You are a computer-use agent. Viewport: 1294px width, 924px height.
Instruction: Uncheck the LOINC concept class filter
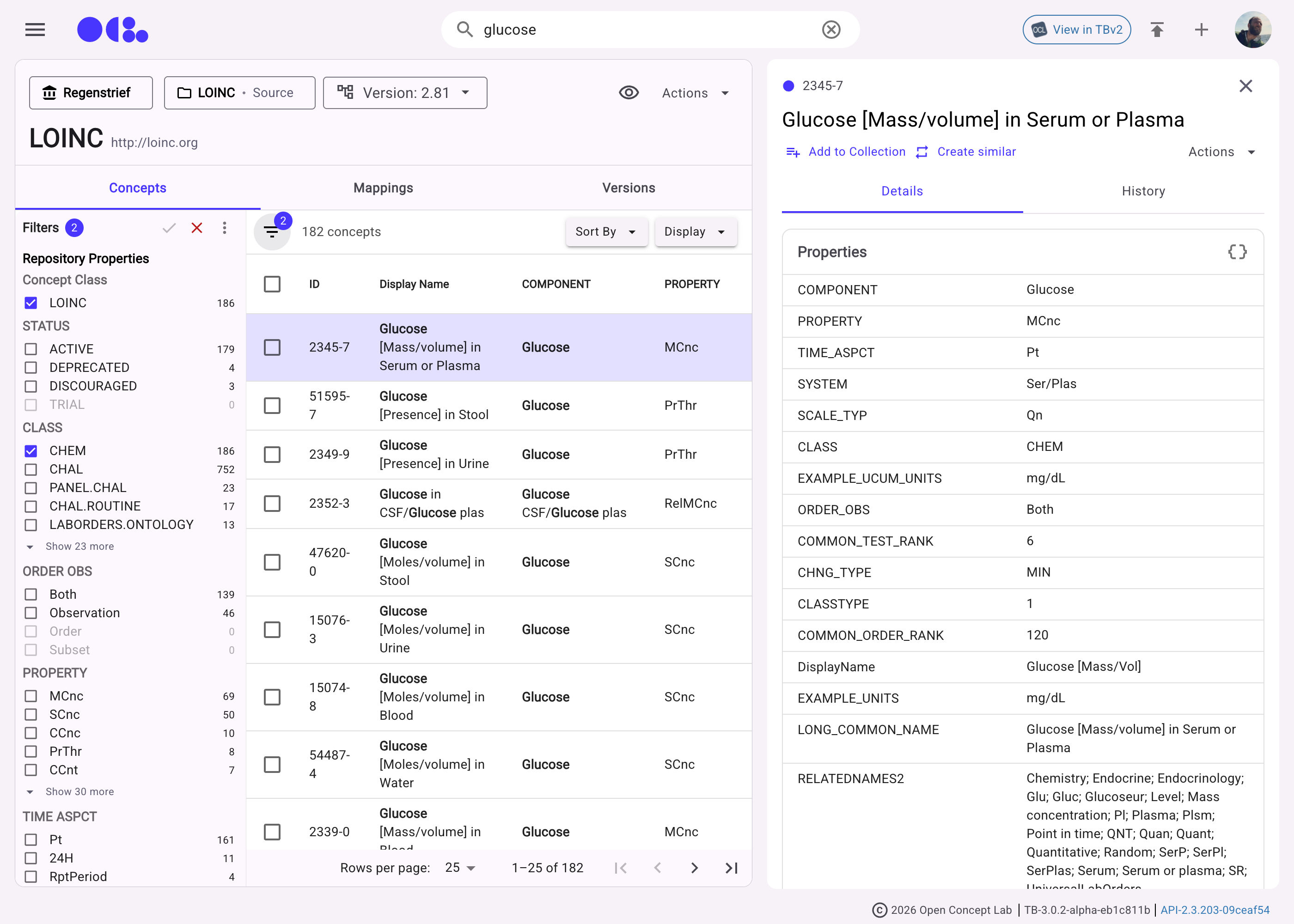(x=31, y=303)
